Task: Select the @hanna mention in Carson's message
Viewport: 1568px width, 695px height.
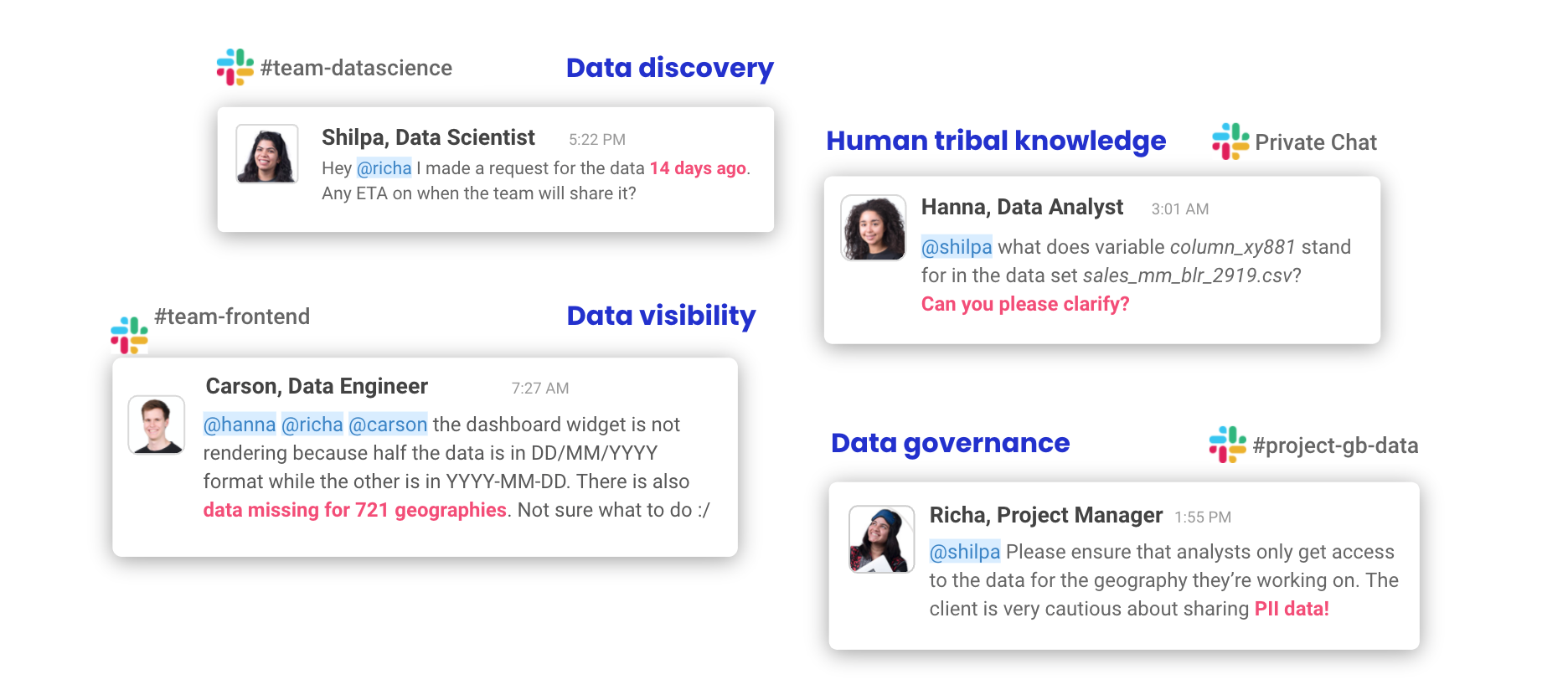Action: point(240,425)
